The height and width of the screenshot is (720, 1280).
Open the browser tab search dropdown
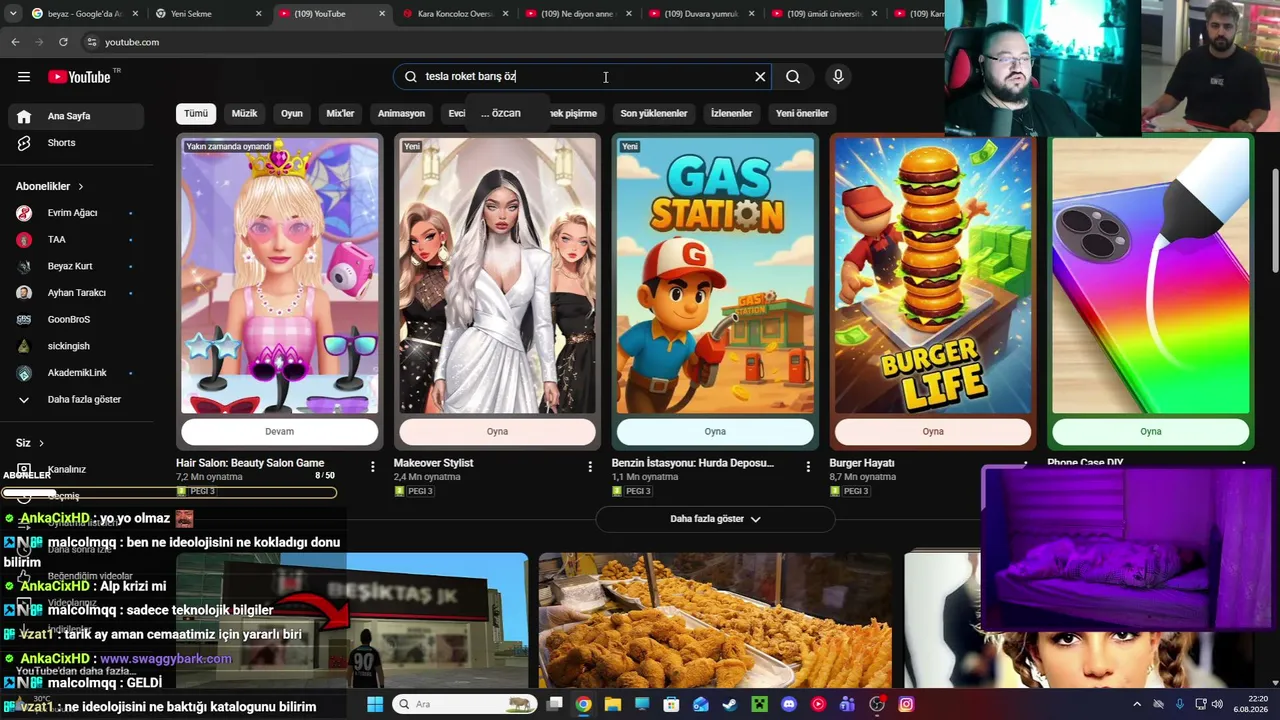[x=14, y=13]
